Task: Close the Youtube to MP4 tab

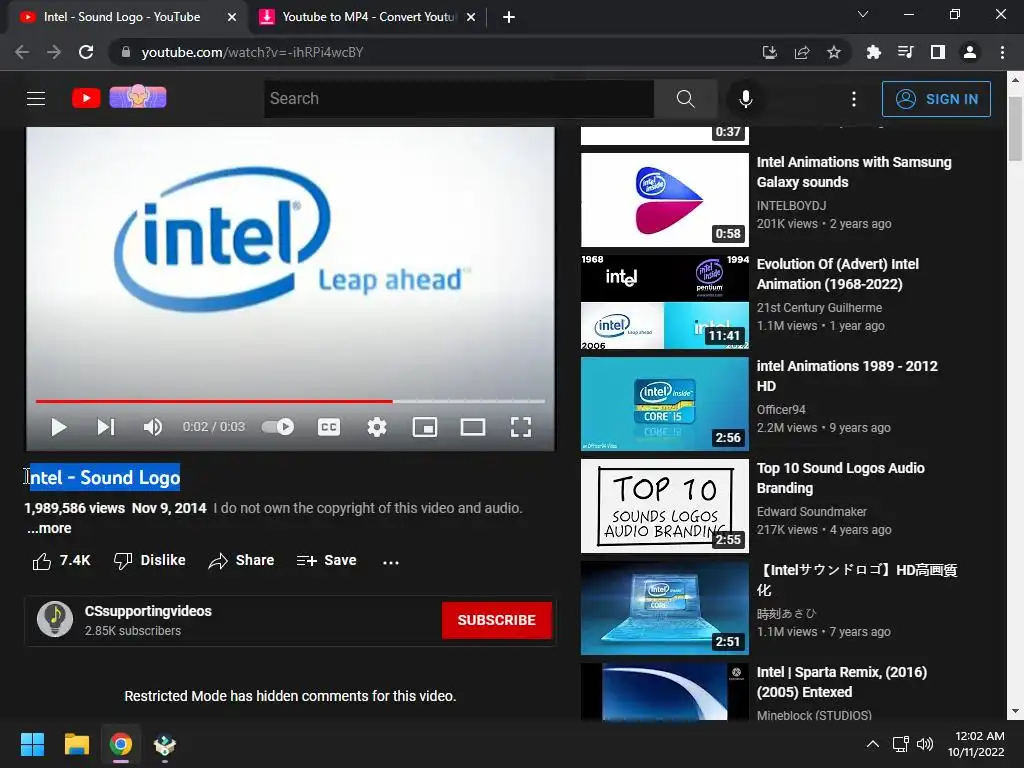Action: click(x=471, y=18)
